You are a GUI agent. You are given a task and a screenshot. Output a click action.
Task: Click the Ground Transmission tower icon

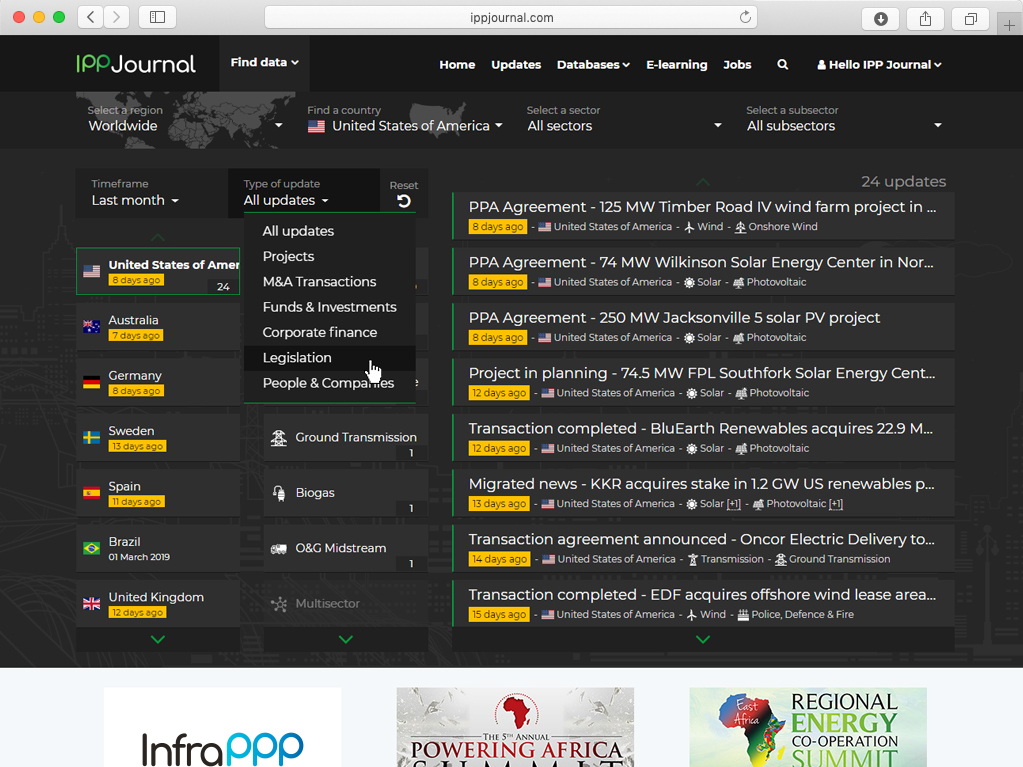pyautogui.click(x=278, y=438)
